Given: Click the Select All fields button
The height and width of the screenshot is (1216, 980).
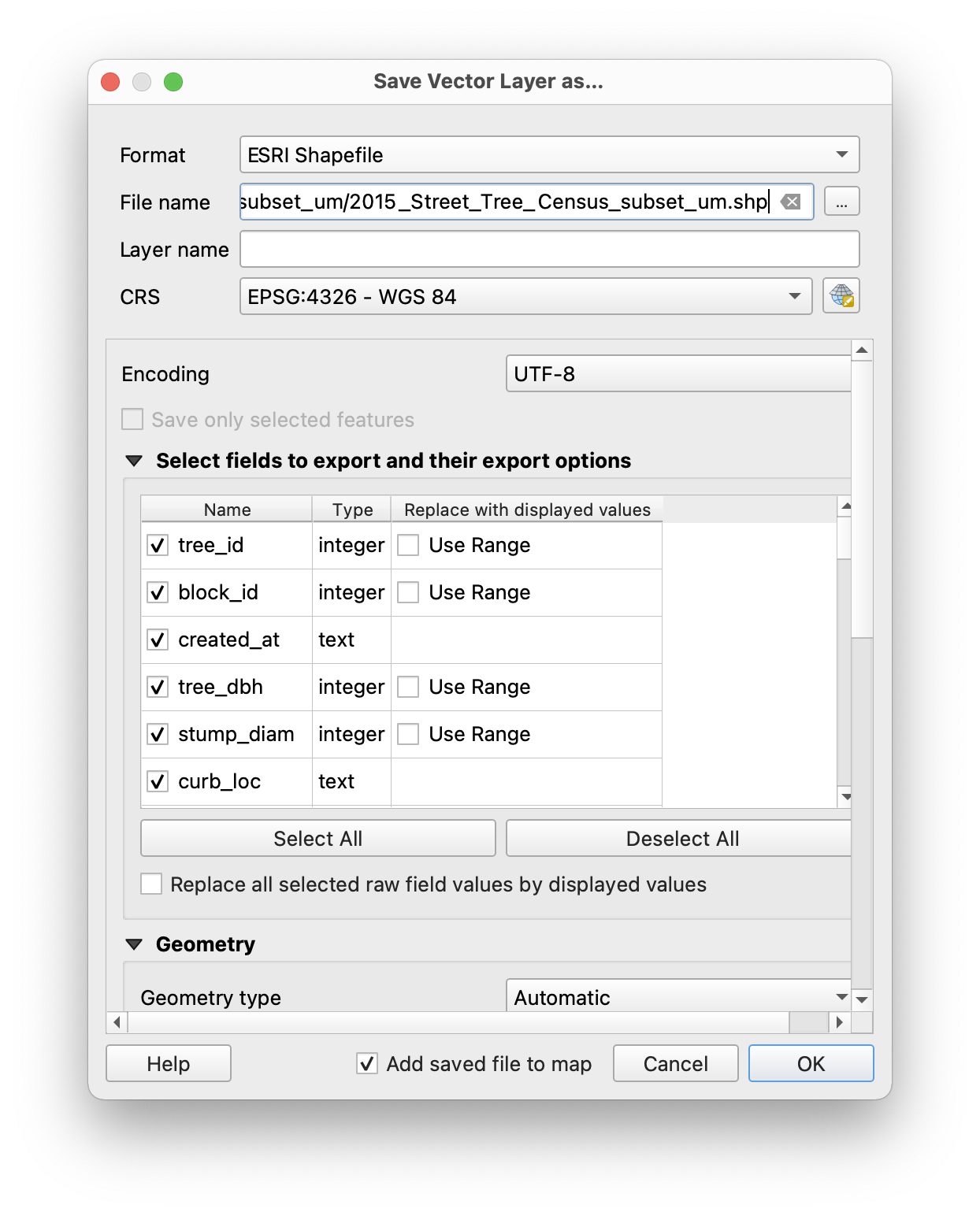Looking at the screenshot, I should (x=317, y=838).
